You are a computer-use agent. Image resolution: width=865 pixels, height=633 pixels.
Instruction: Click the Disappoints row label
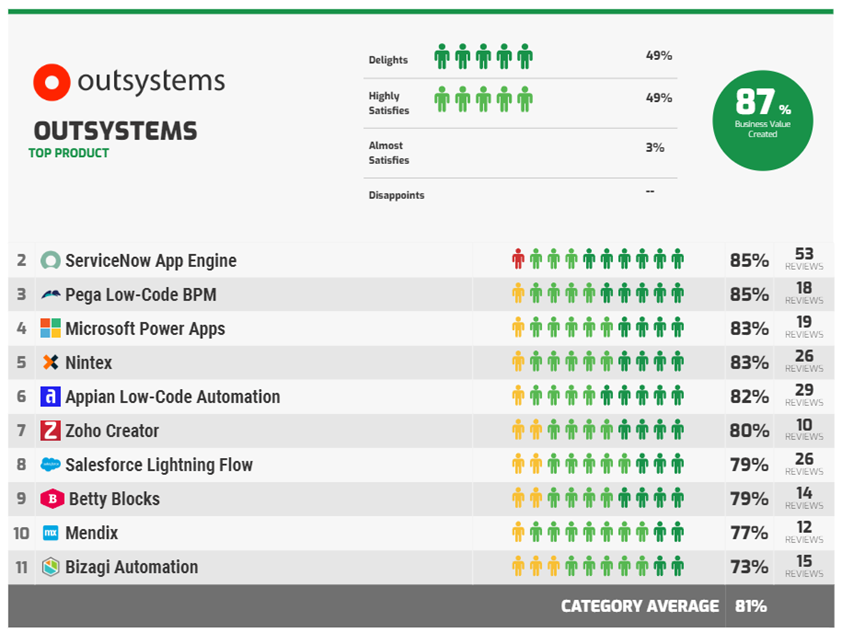pos(396,195)
